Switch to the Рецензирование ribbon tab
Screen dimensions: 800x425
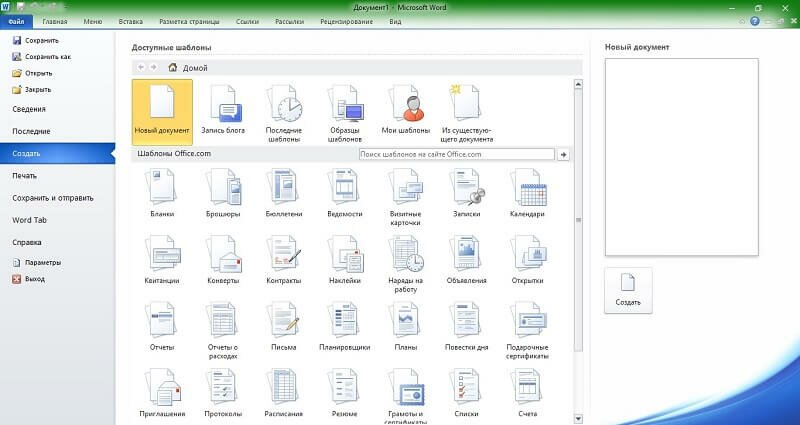pyautogui.click(x=346, y=21)
